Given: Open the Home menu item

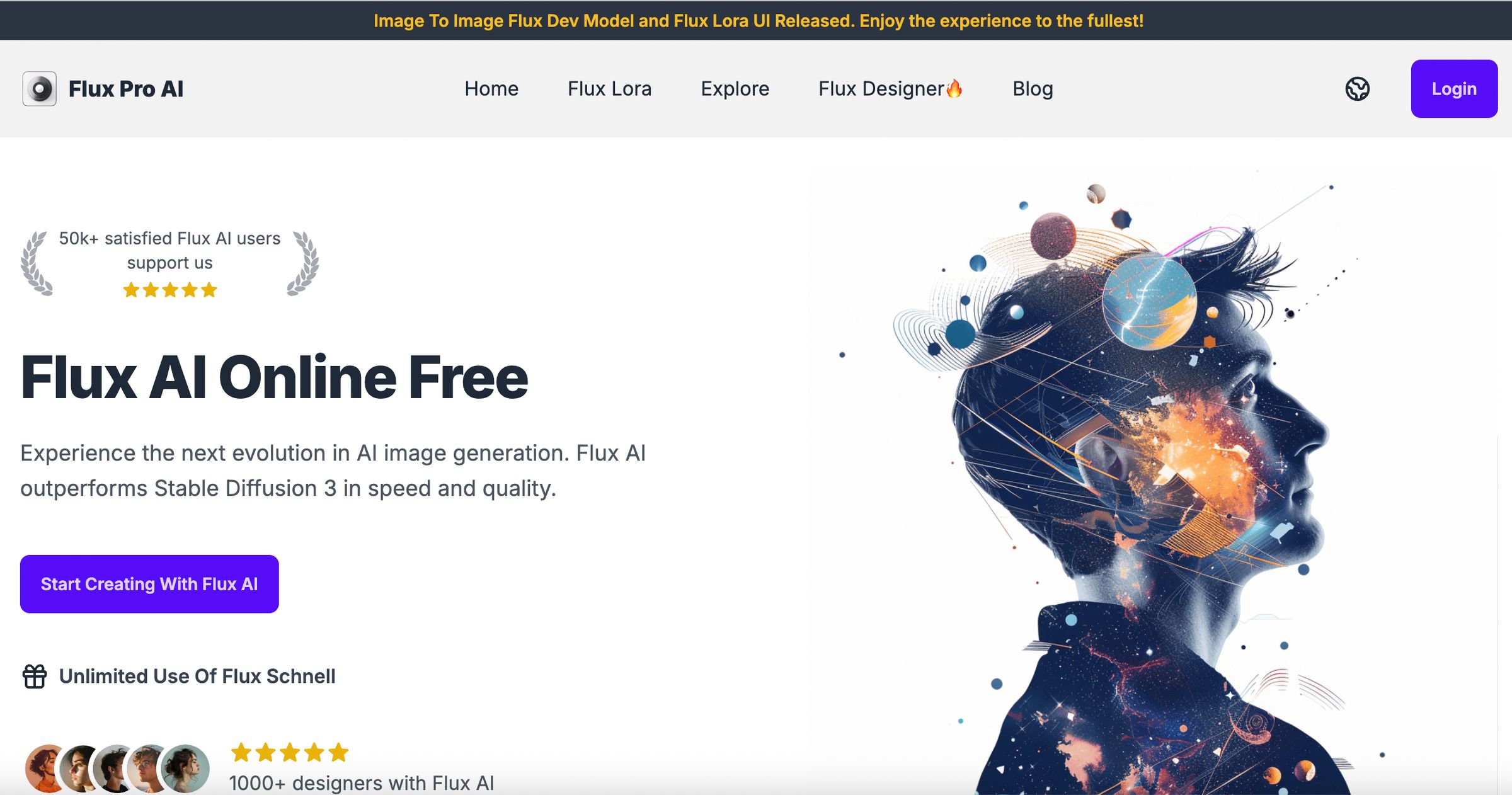Looking at the screenshot, I should 491,89.
